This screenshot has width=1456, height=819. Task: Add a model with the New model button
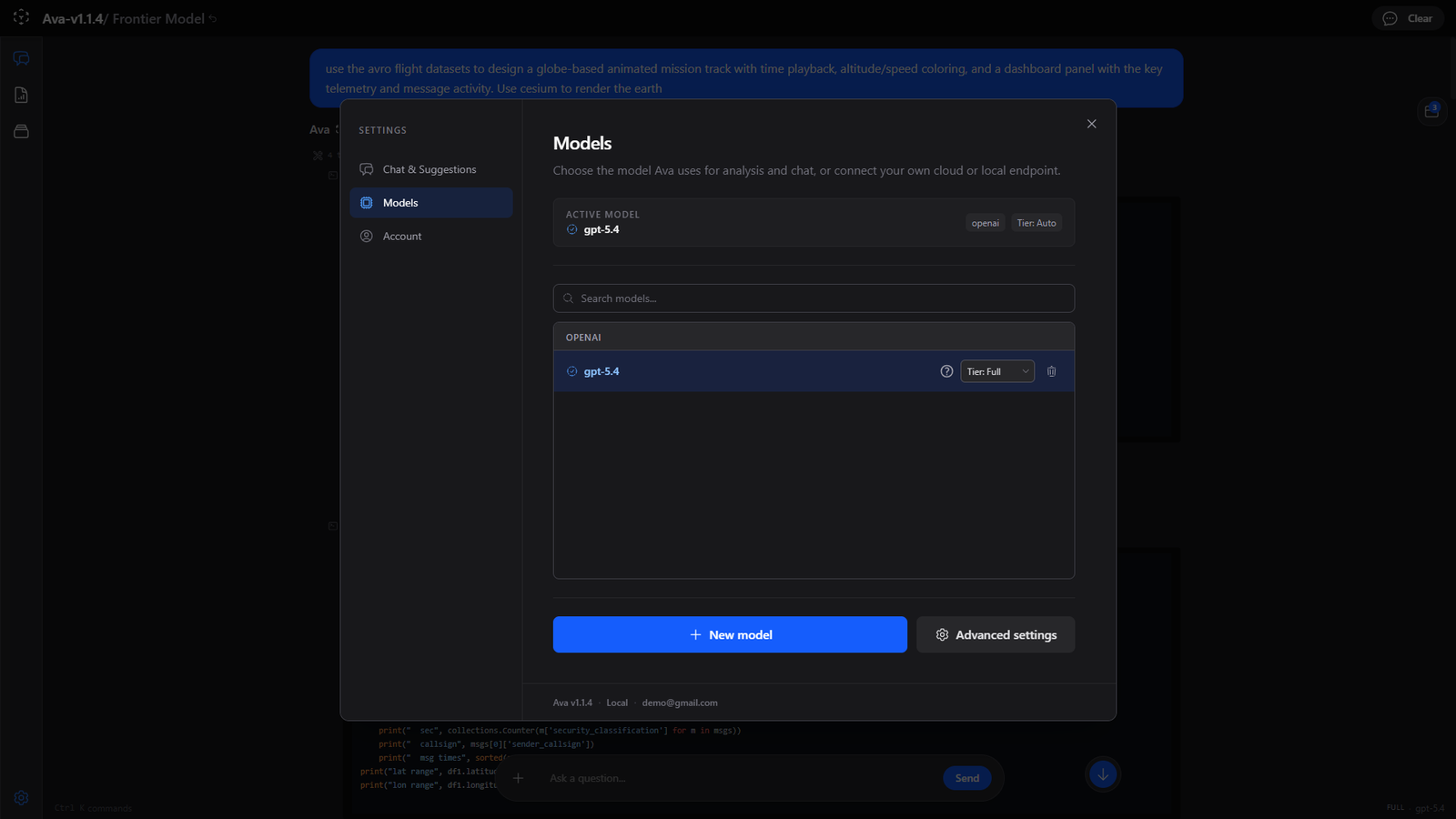point(730,634)
